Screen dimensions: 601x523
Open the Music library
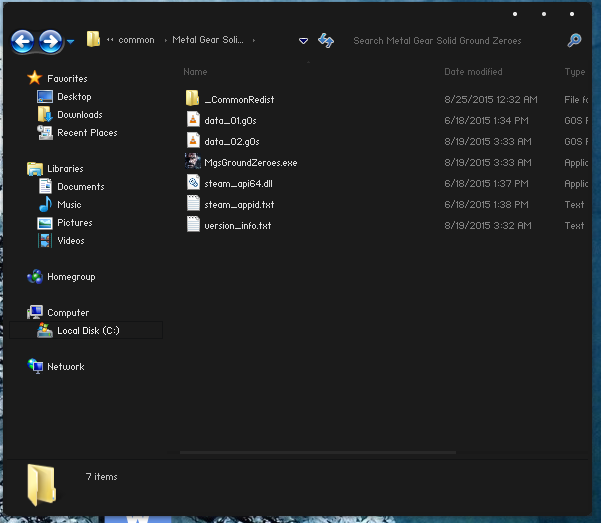pos(69,205)
